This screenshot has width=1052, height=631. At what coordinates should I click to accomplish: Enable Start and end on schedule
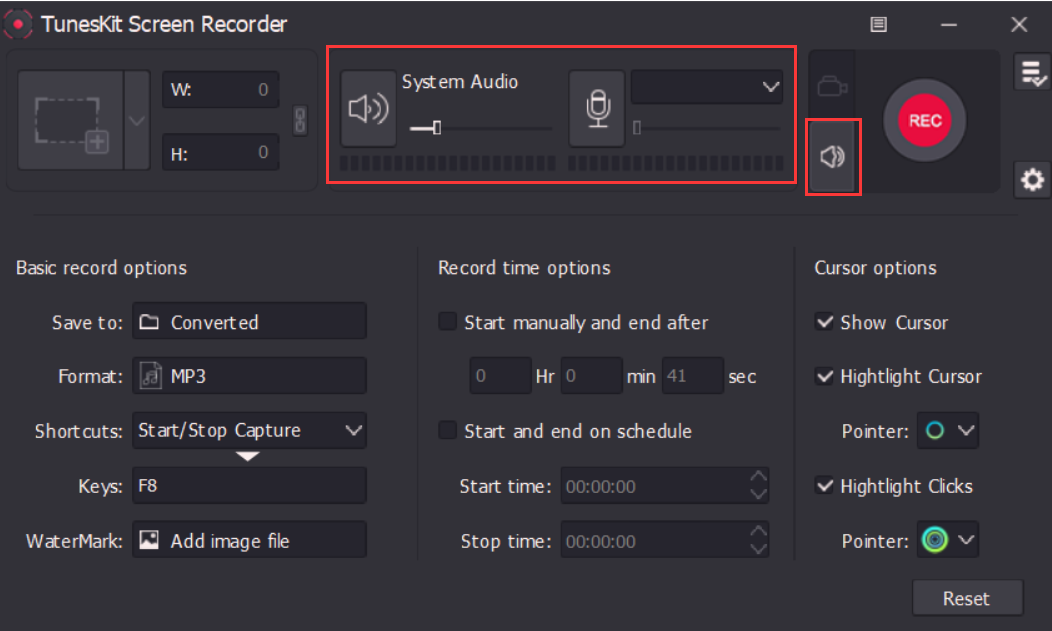click(x=447, y=430)
